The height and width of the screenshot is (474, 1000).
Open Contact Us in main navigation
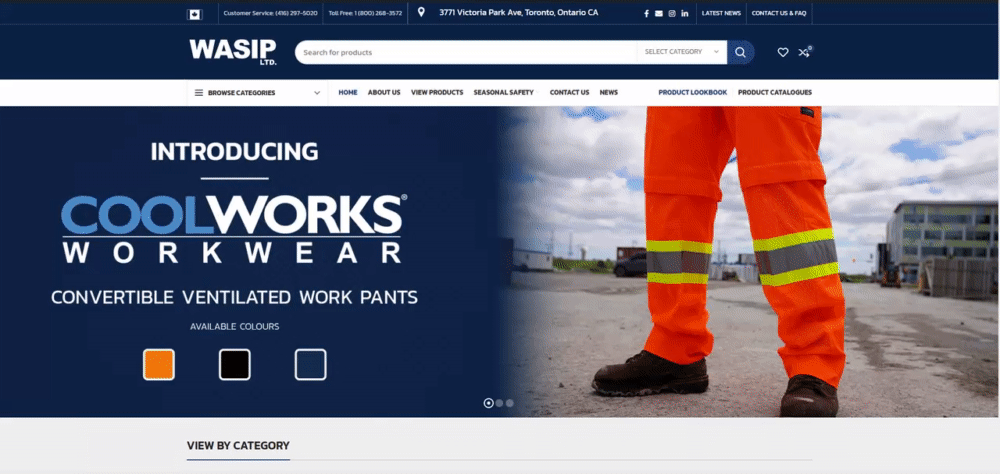point(570,93)
